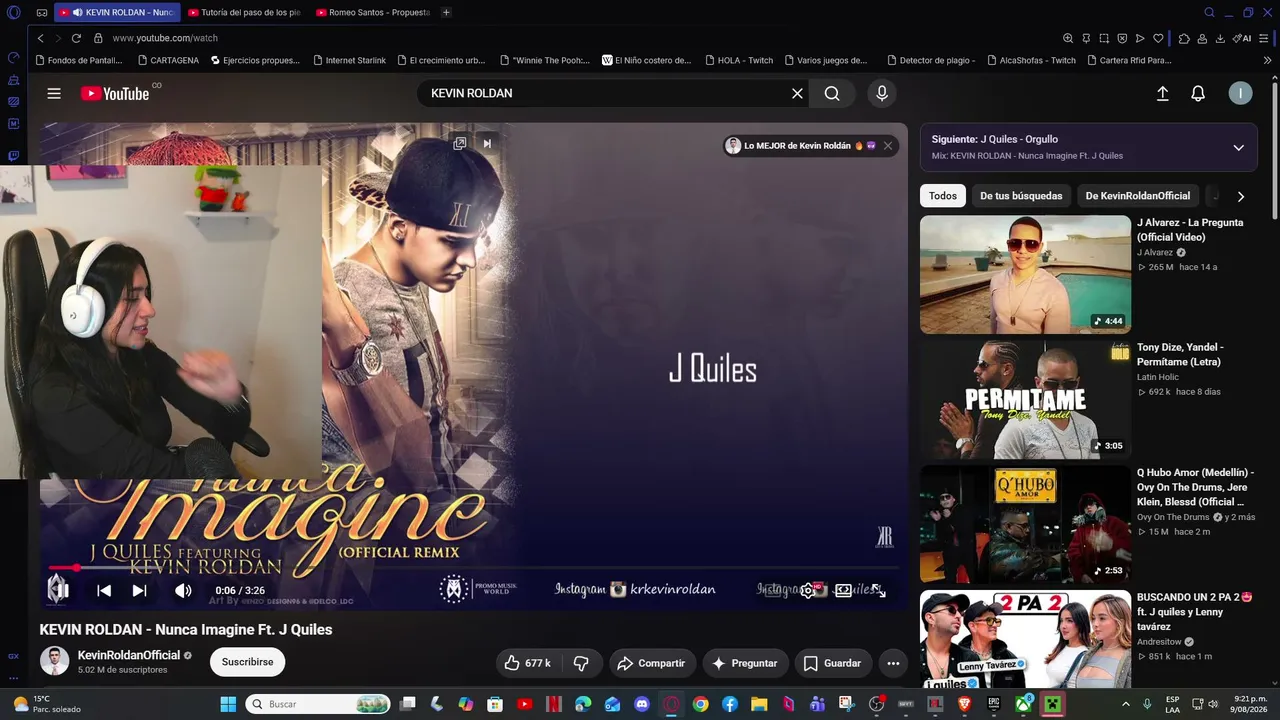Open the weather widget showing 15°C
This screenshot has width=1280, height=720.
(x=45, y=704)
